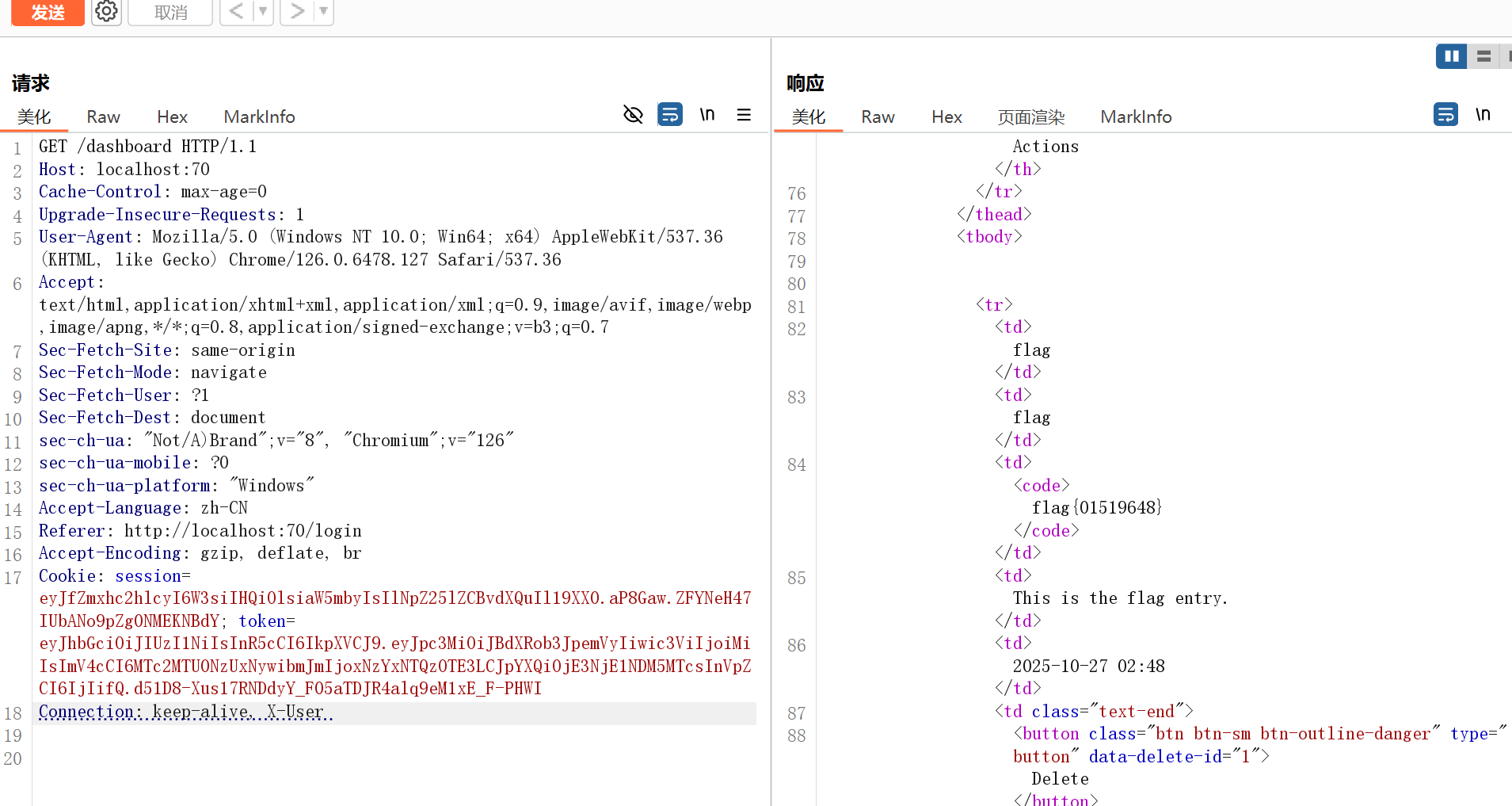The width and height of the screenshot is (1512, 806).
Task: Toggle the \n non-printable chars in request panel
Action: point(707,115)
